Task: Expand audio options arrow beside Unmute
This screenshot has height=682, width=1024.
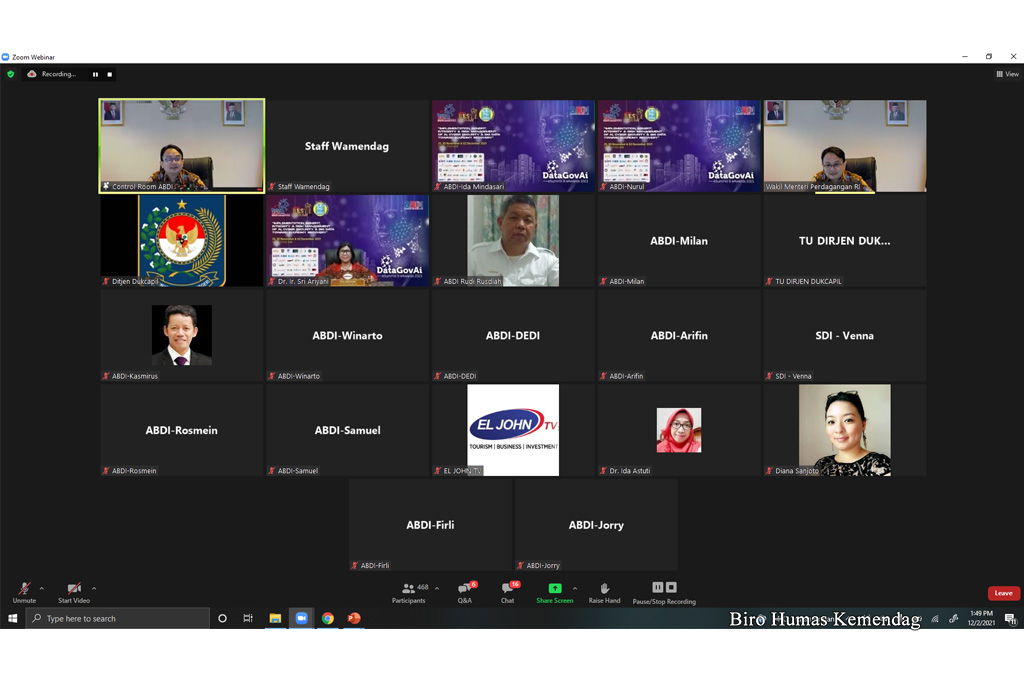Action: pyautogui.click(x=41, y=588)
